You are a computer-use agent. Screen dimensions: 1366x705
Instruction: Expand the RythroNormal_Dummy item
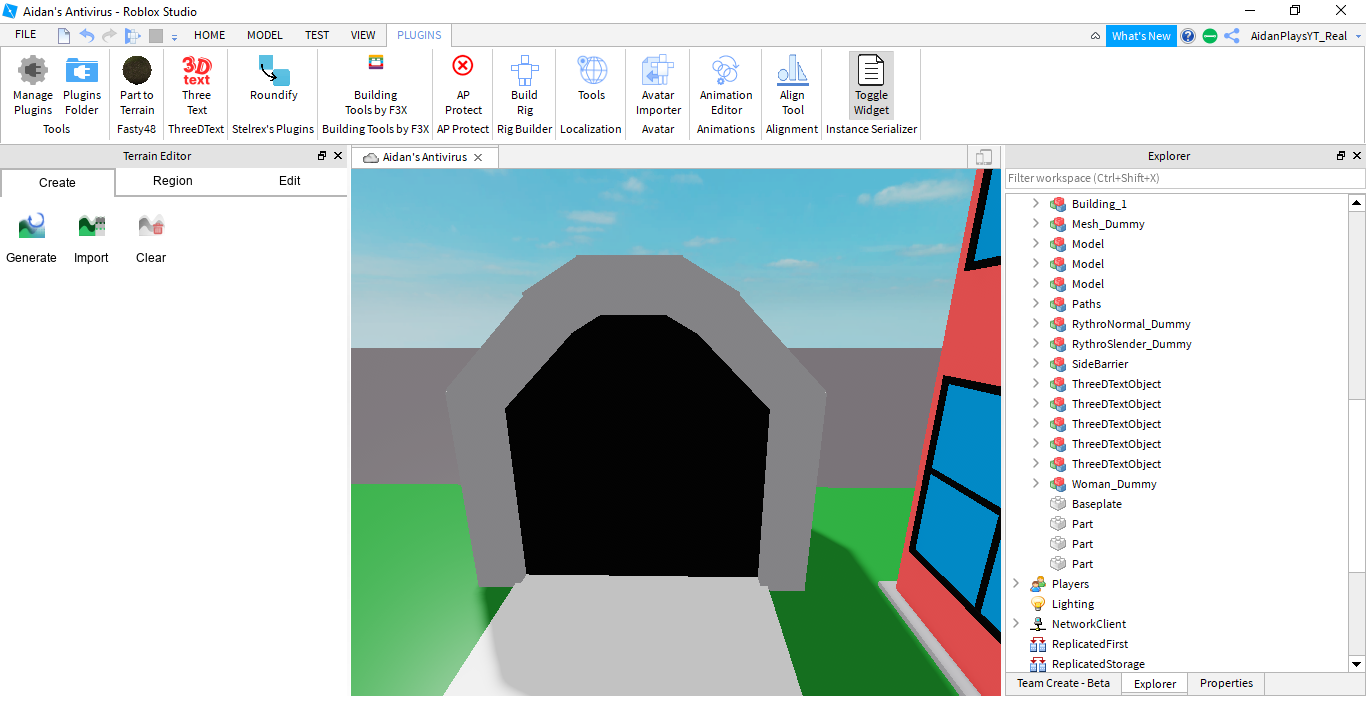[1035, 323]
